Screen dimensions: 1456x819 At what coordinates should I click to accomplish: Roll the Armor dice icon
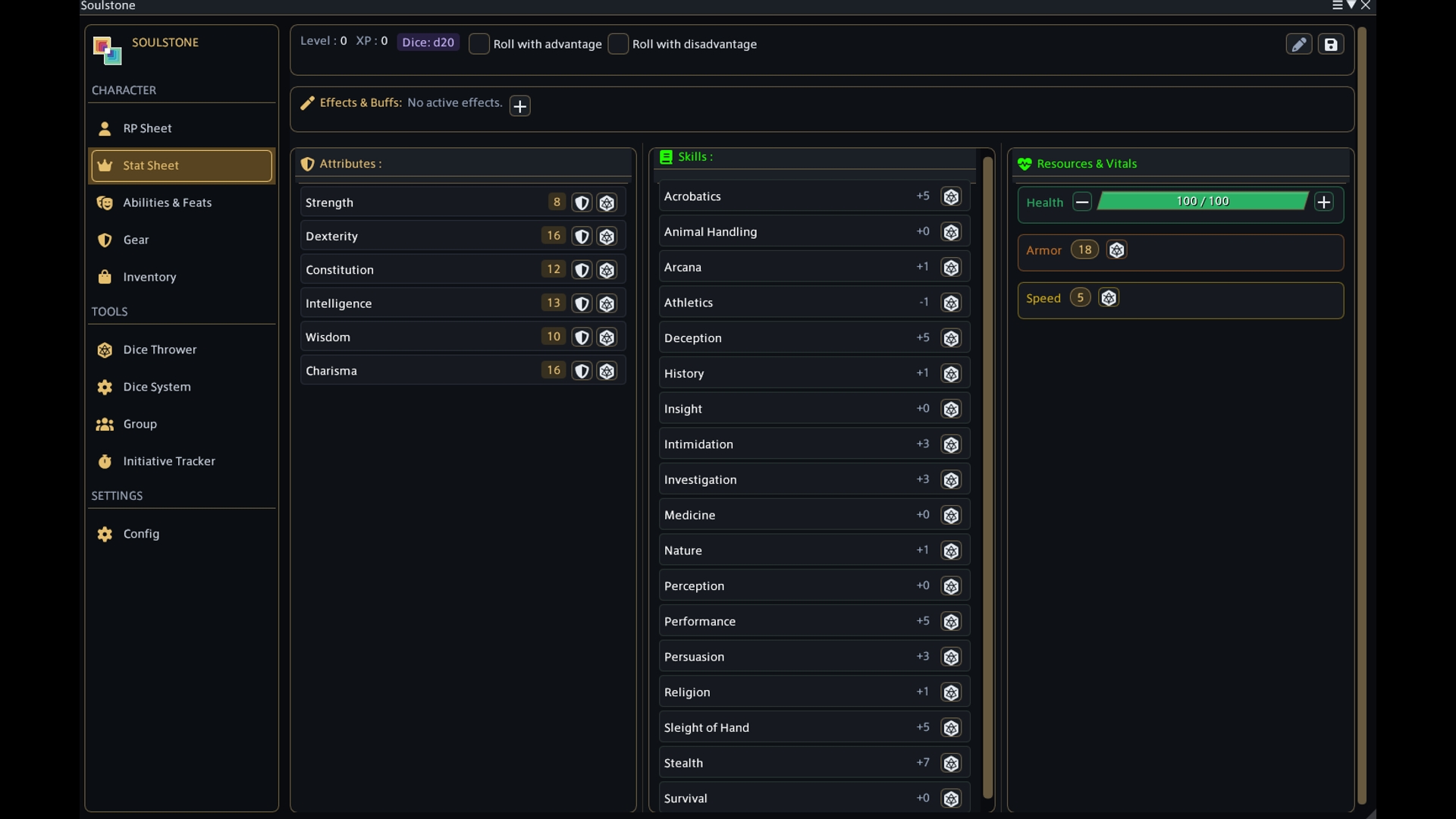[1116, 250]
